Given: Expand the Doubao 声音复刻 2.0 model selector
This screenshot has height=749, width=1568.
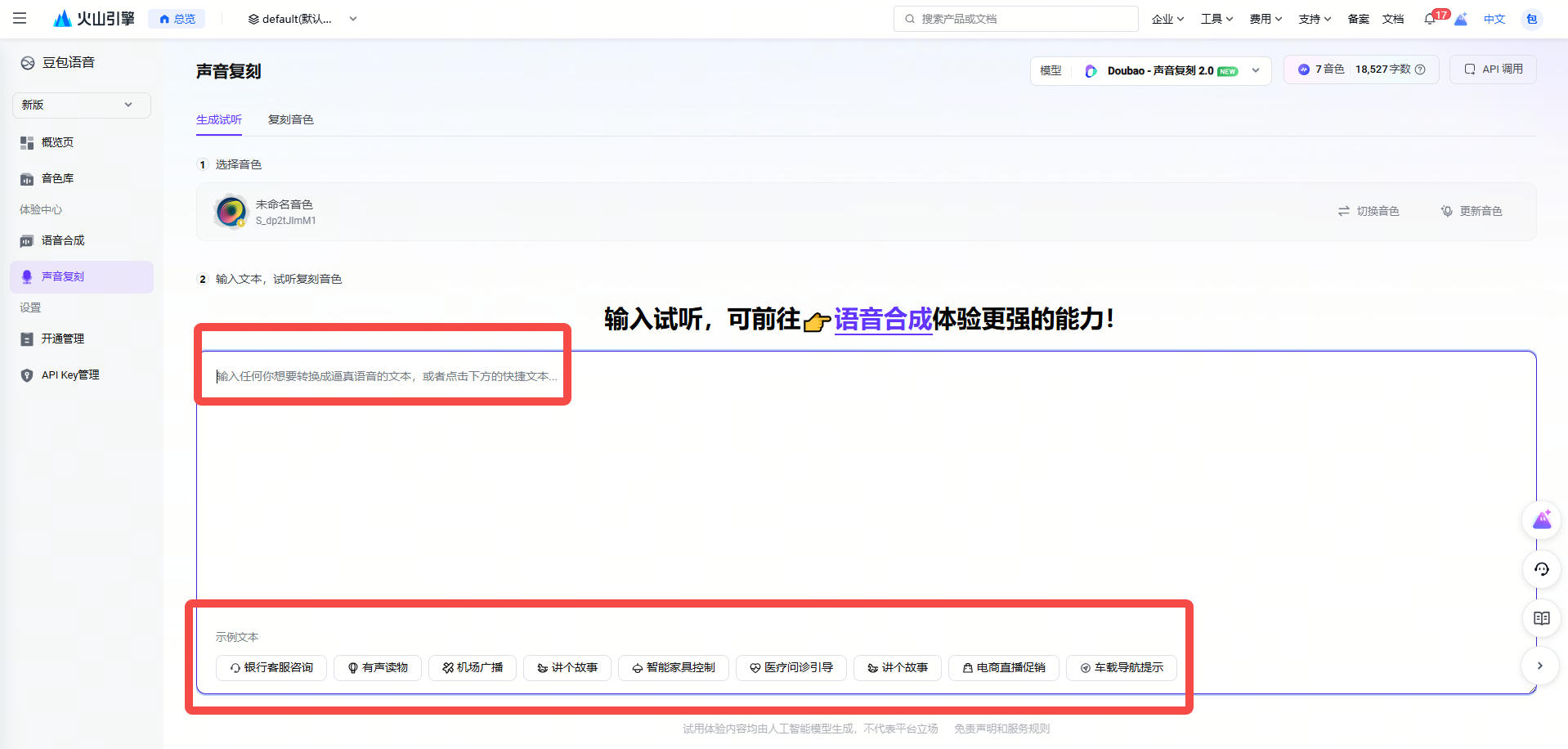Looking at the screenshot, I should click(x=1151, y=70).
